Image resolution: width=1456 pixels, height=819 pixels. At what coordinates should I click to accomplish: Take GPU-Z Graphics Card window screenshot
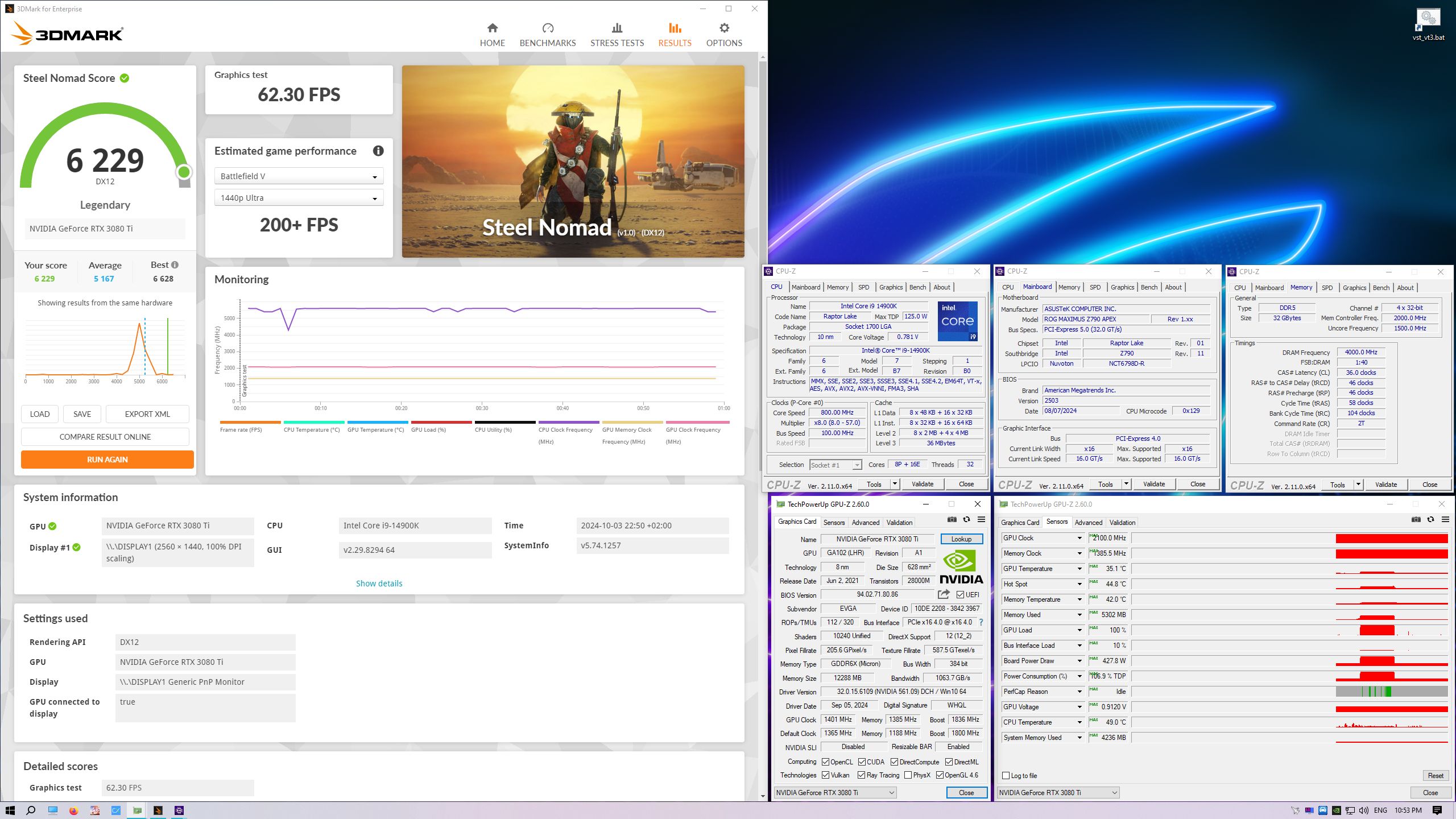pyautogui.click(x=952, y=519)
